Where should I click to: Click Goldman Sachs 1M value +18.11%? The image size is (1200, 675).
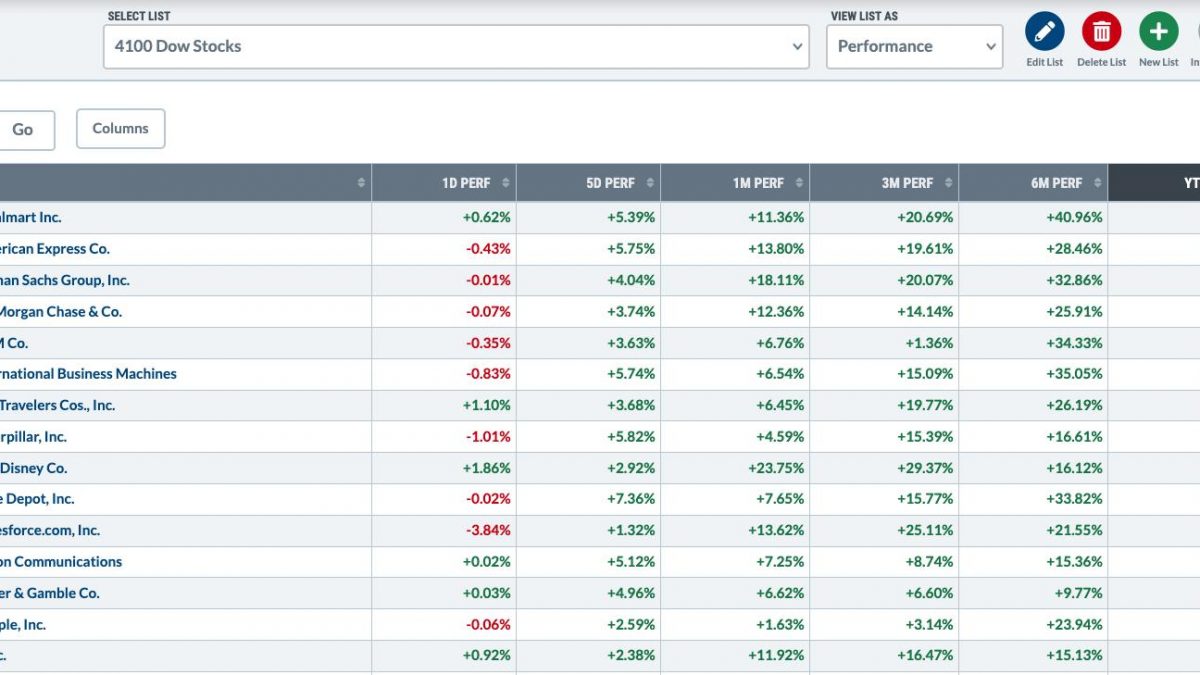point(776,280)
